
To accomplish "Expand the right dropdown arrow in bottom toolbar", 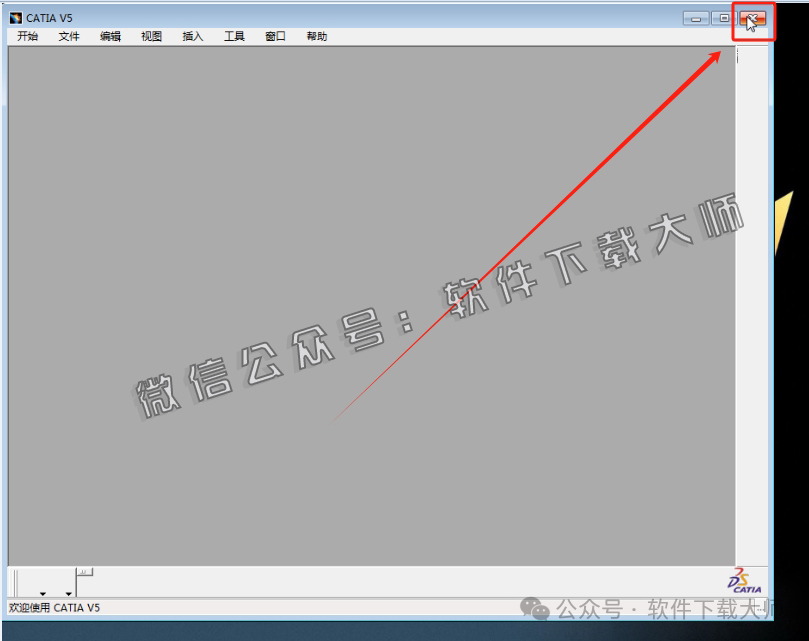I will (69, 594).
